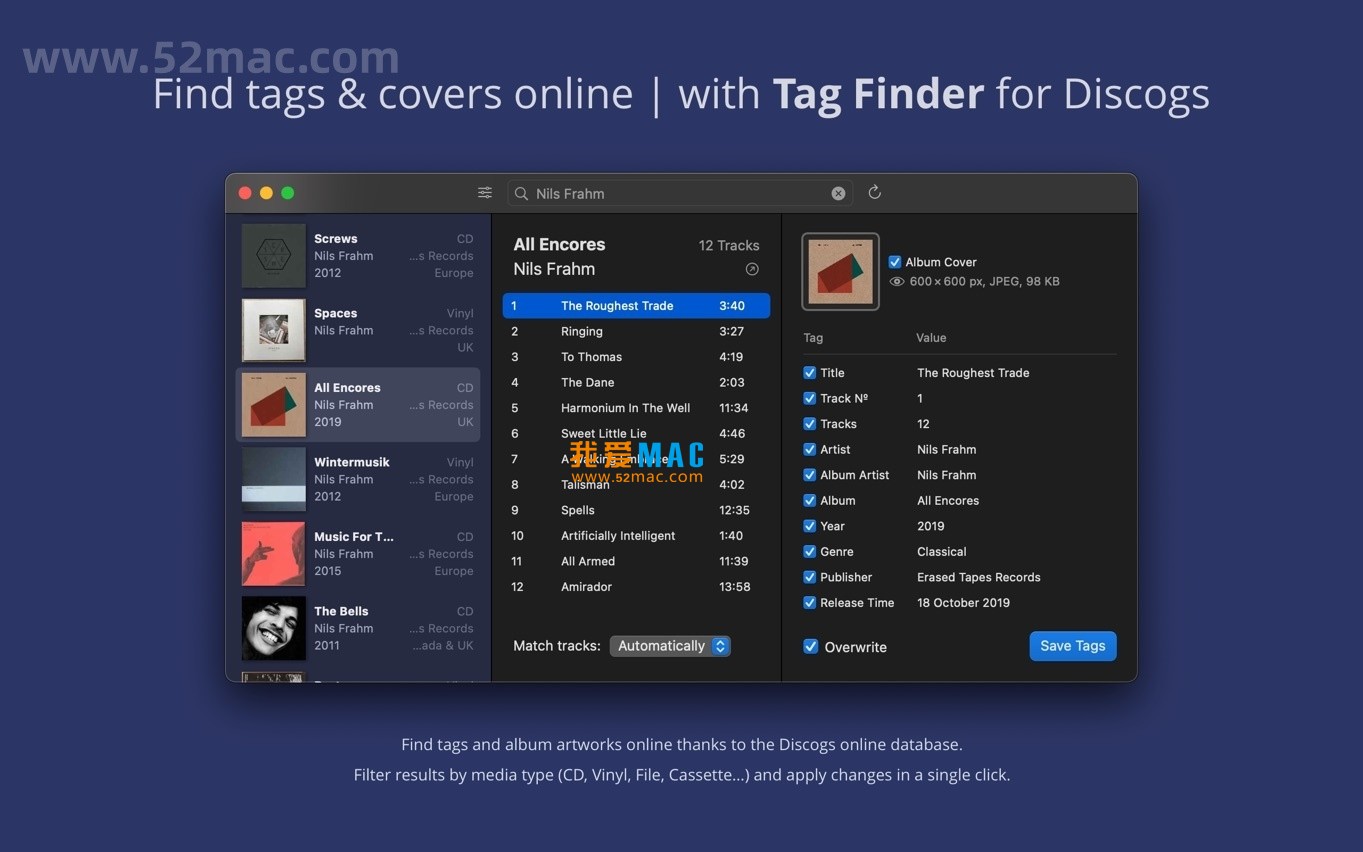Select track 5 Harmonium In The Well
Viewport: 1363px width, 852px height.
(x=635, y=408)
